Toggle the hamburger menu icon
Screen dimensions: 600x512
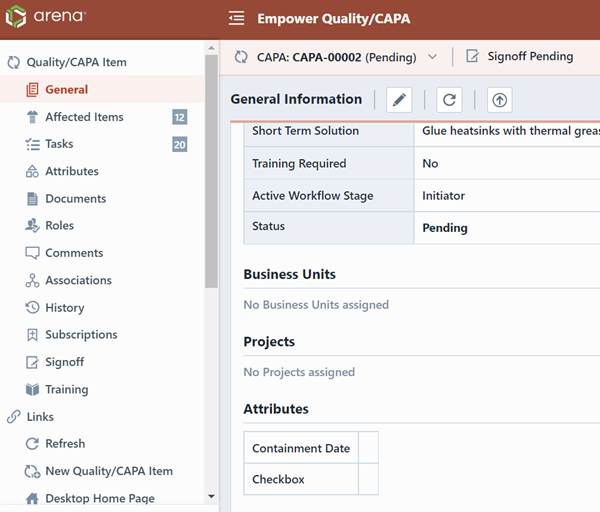[x=236, y=18]
